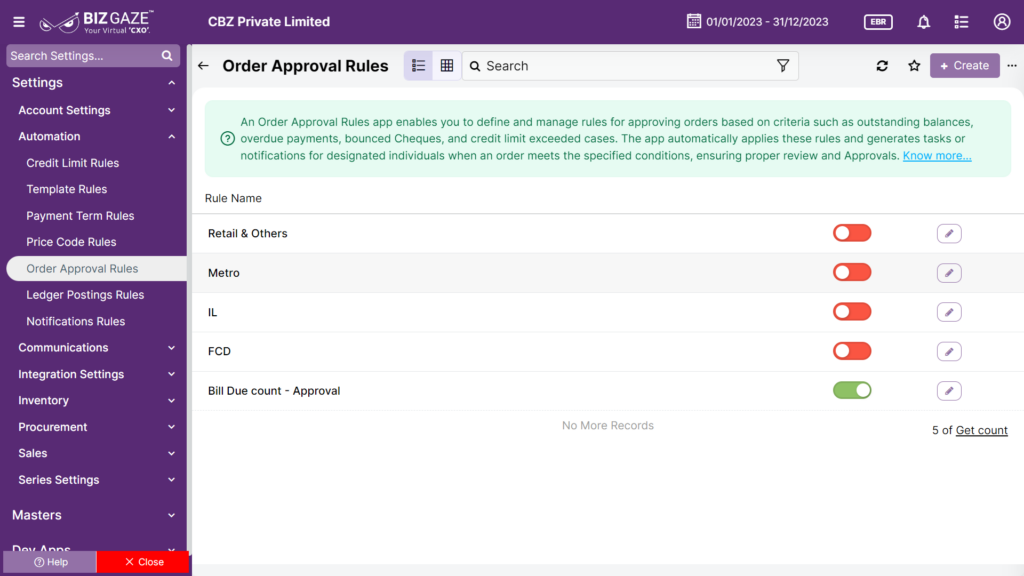Disable the Bill Due count - Approval toggle
1024x576 pixels.
[x=852, y=391]
